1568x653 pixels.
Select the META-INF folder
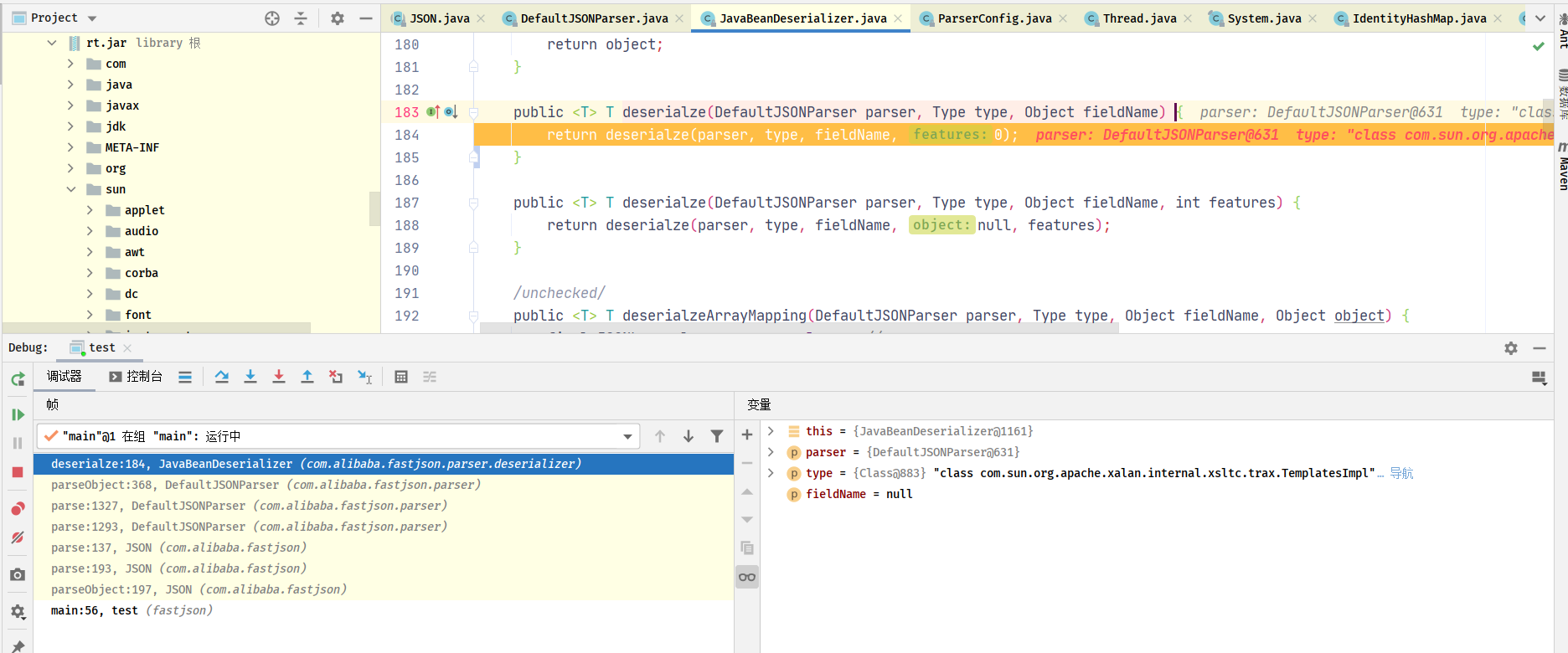pyautogui.click(x=132, y=147)
